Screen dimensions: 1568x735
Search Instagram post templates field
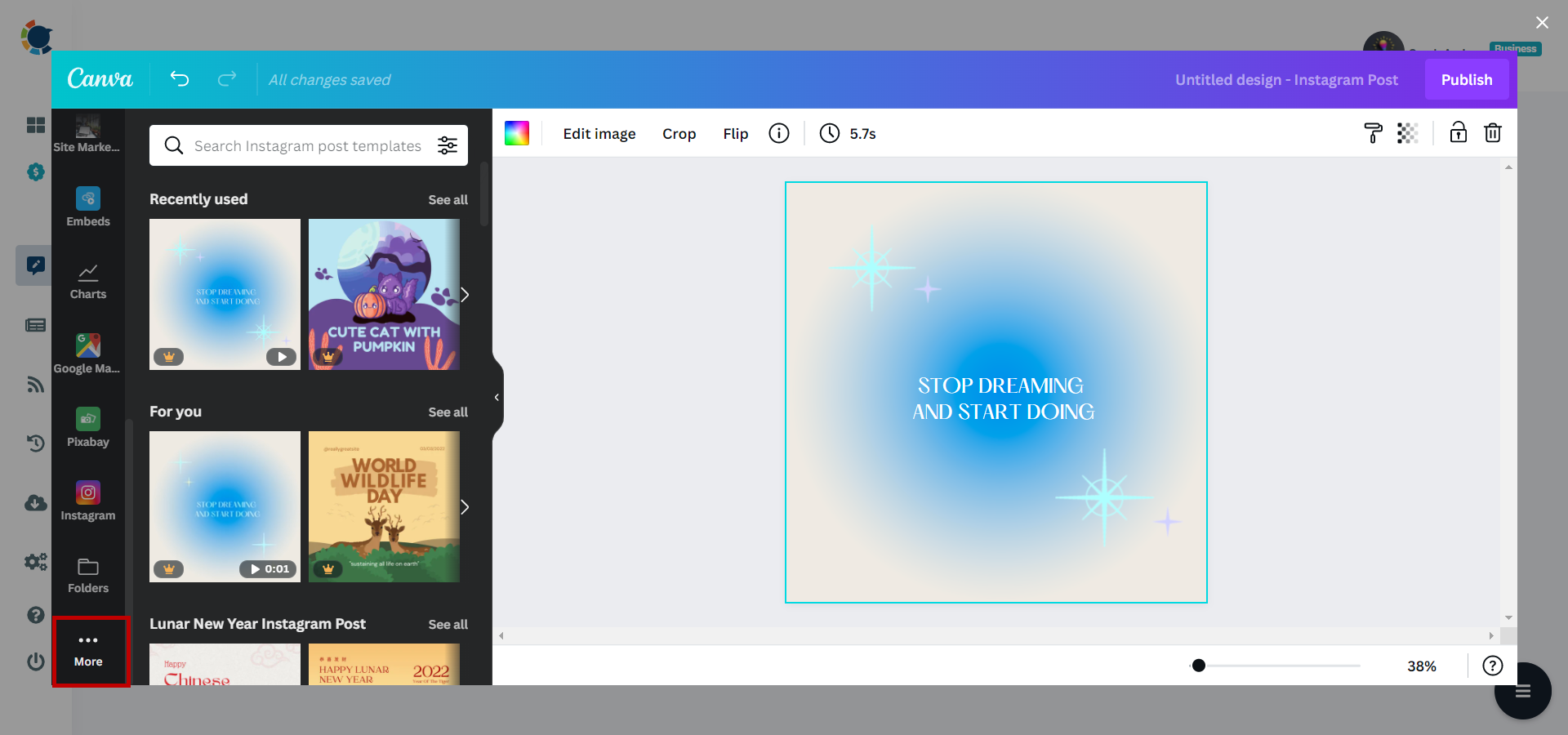coord(308,145)
